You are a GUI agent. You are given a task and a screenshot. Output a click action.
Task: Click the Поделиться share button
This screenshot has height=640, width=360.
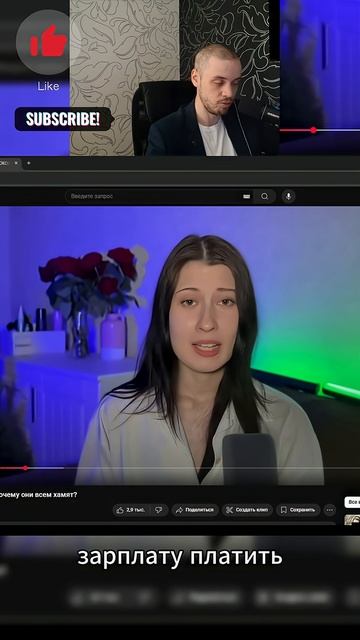pos(195,510)
